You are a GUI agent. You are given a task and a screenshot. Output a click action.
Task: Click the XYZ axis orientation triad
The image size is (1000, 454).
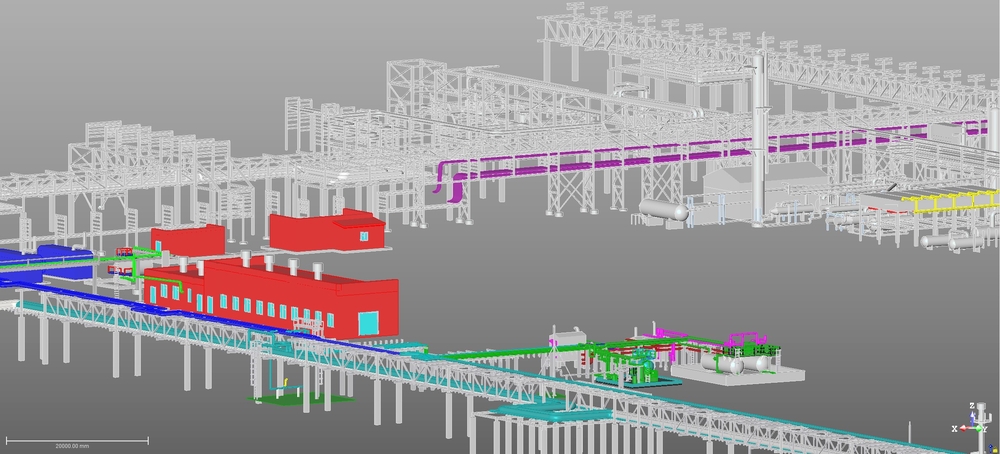click(x=969, y=418)
